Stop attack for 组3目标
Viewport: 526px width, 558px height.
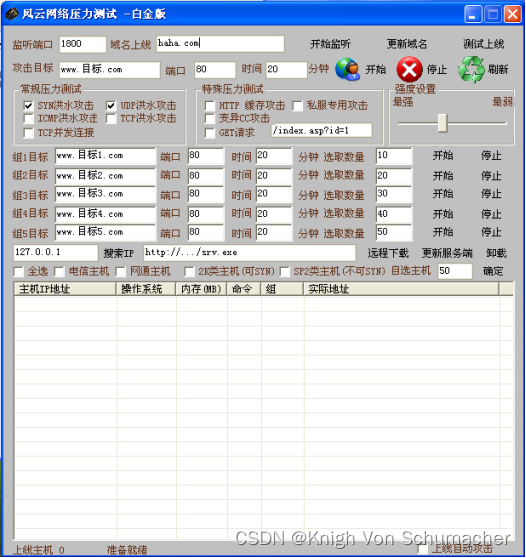pos(491,194)
